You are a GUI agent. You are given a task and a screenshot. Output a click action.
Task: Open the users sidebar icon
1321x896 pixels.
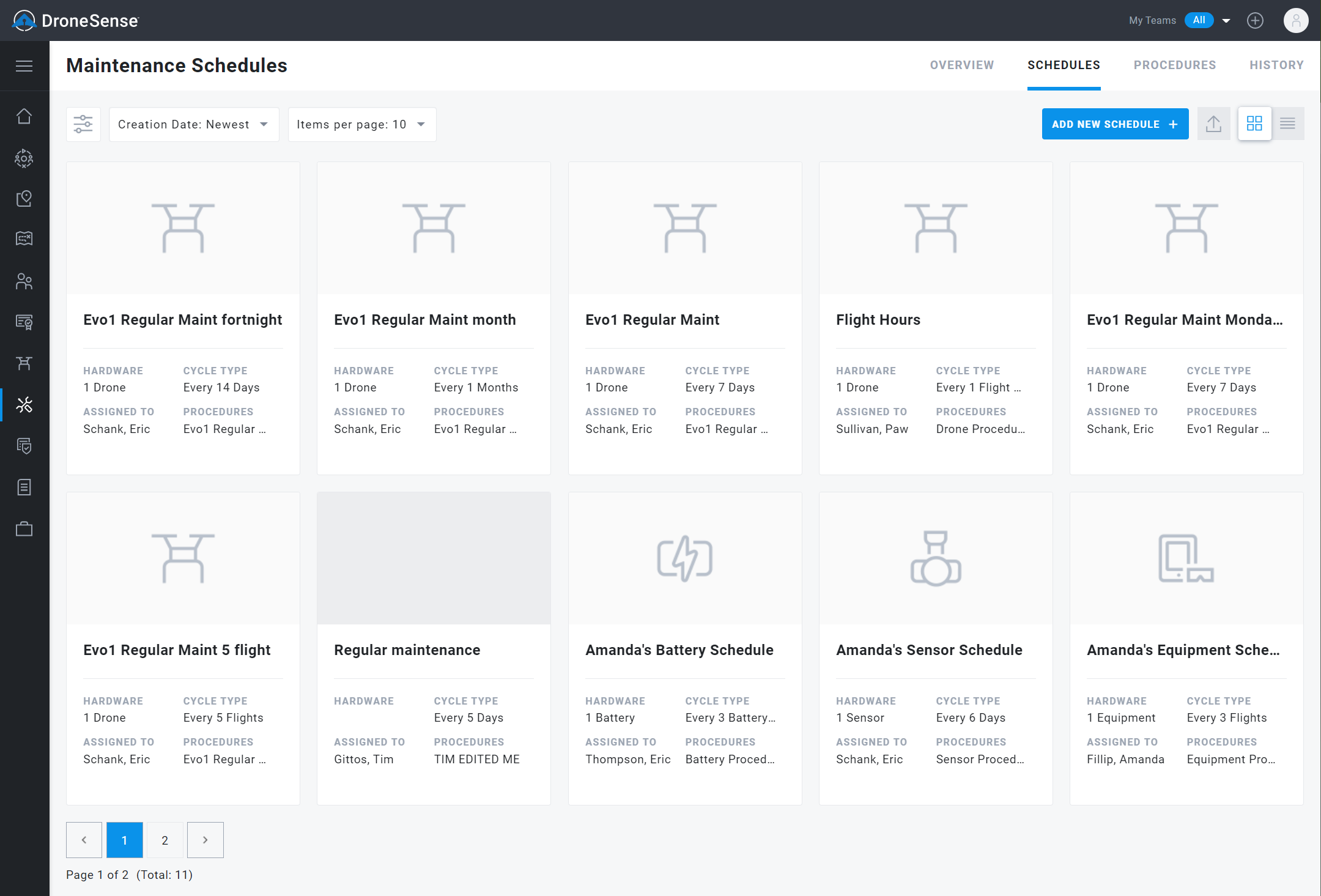point(24,281)
